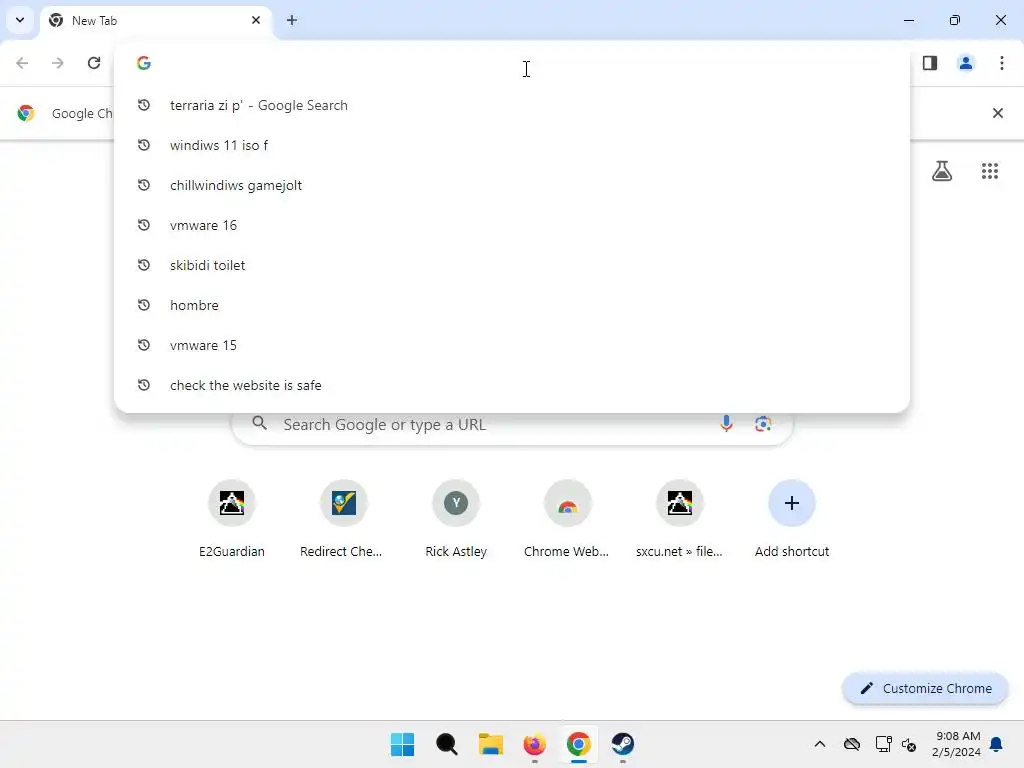Open File Explorer from taskbar
Image resolution: width=1024 pixels, height=768 pixels.
click(x=490, y=744)
